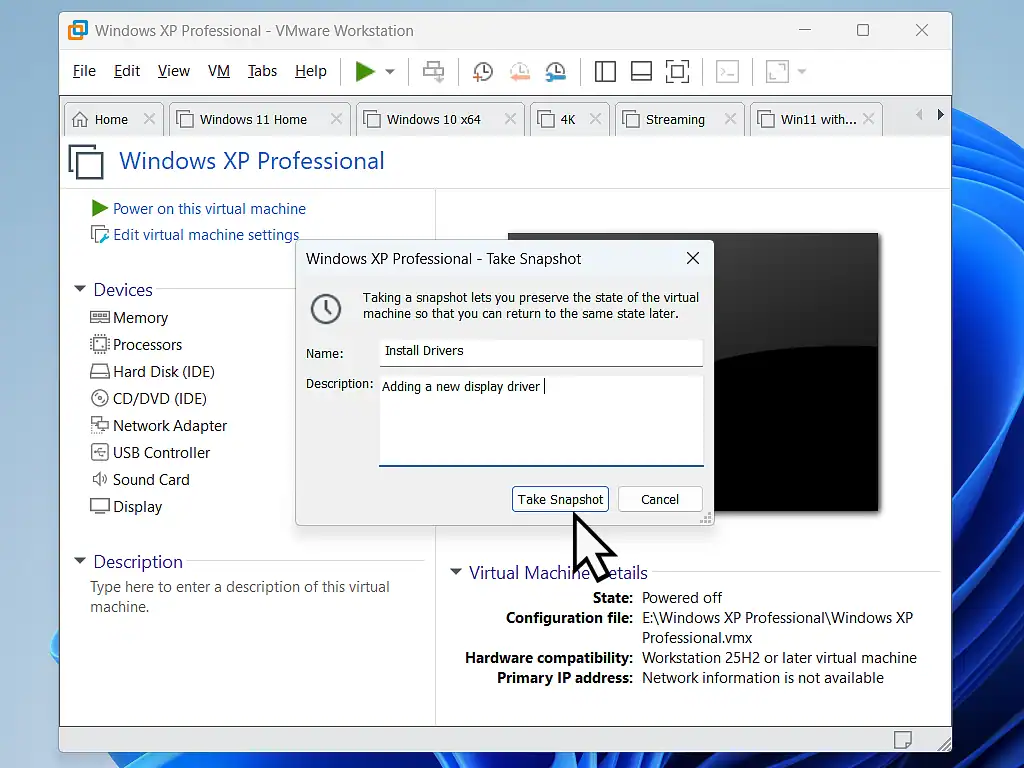Select the USB Controller device
This screenshot has width=1024, height=768.
[150, 453]
